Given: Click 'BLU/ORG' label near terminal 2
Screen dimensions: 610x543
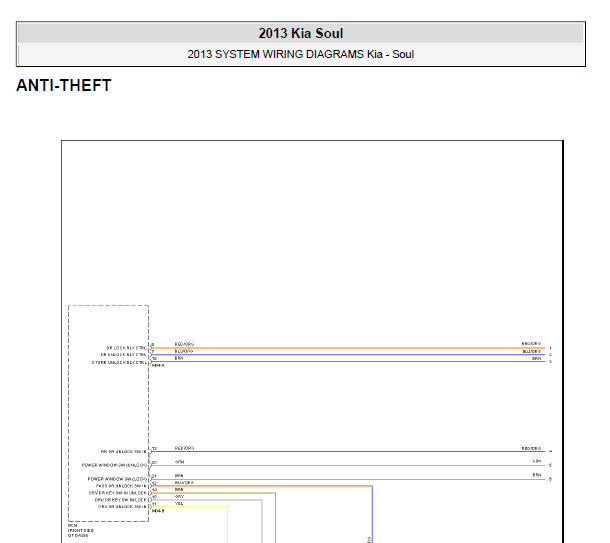Looking at the screenshot, I should (x=531, y=351).
